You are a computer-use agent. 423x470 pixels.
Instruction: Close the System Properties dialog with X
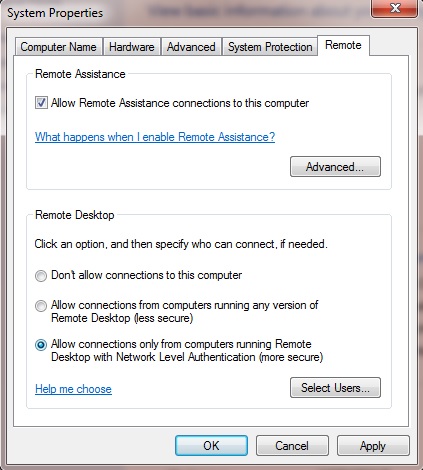(x=395, y=7)
